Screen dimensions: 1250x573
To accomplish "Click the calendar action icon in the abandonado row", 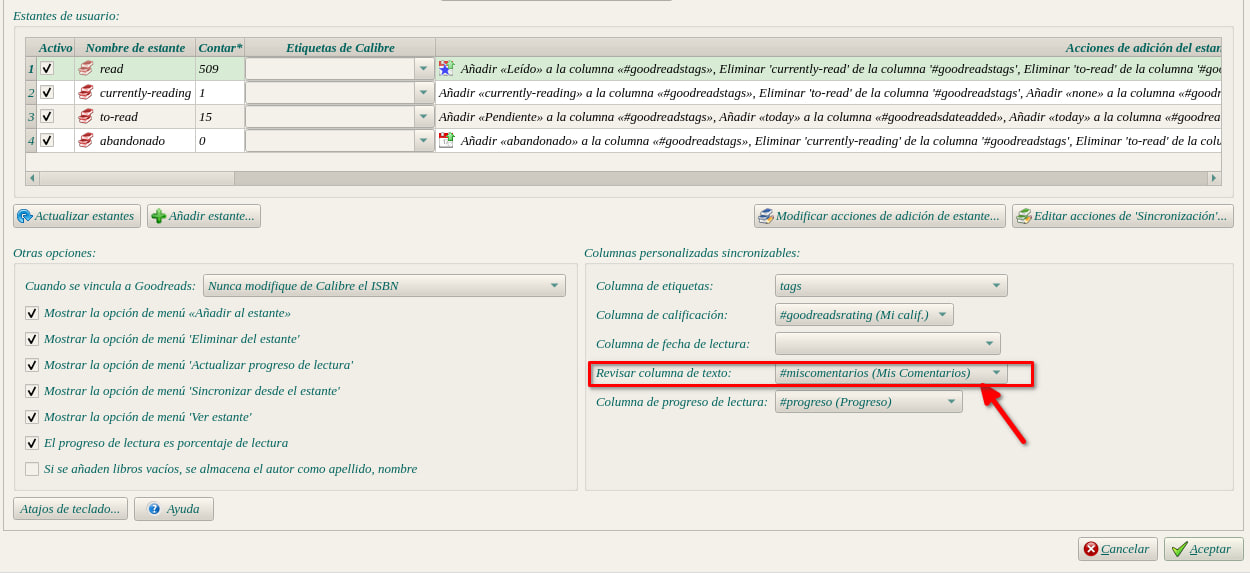I will tap(446, 140).
